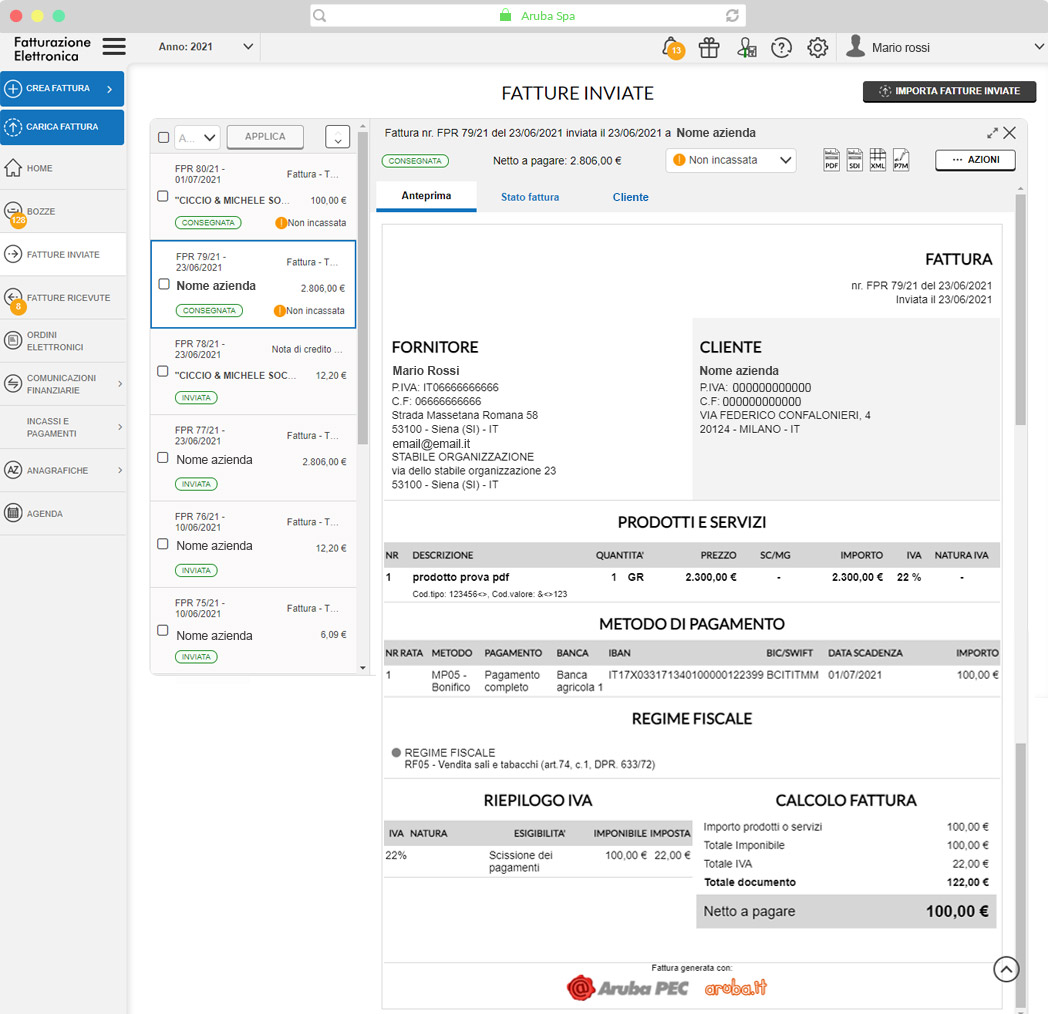Check the select-all invoices checkbox

[164, 137]
